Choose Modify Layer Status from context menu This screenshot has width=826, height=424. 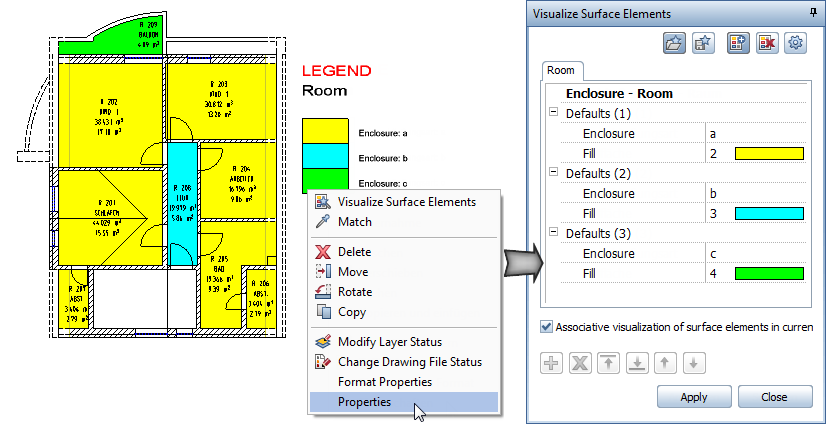coord(389,342)
